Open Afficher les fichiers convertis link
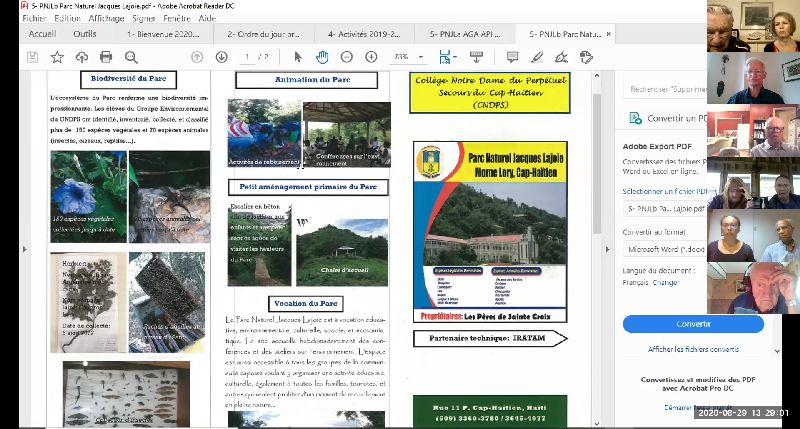 coord(693,349)
